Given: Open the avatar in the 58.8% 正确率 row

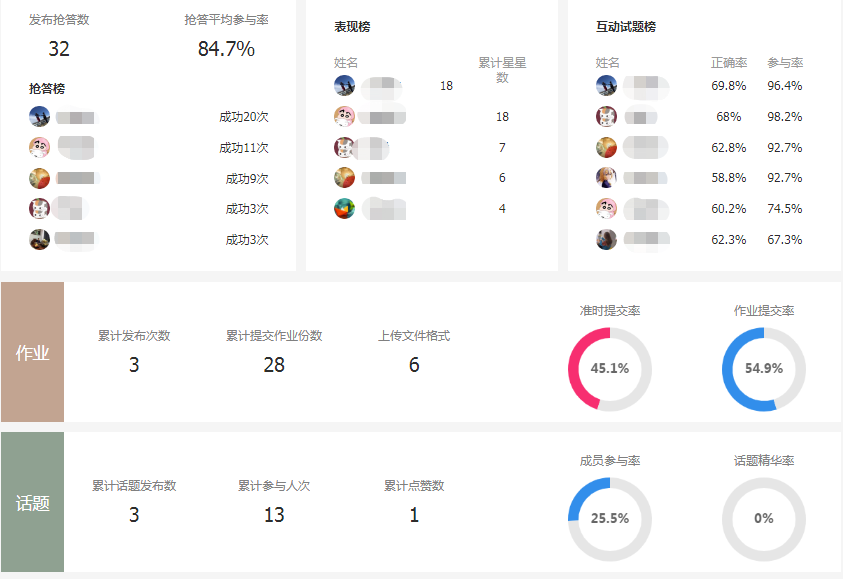Looking at the screenshot, I should [606, 178].
